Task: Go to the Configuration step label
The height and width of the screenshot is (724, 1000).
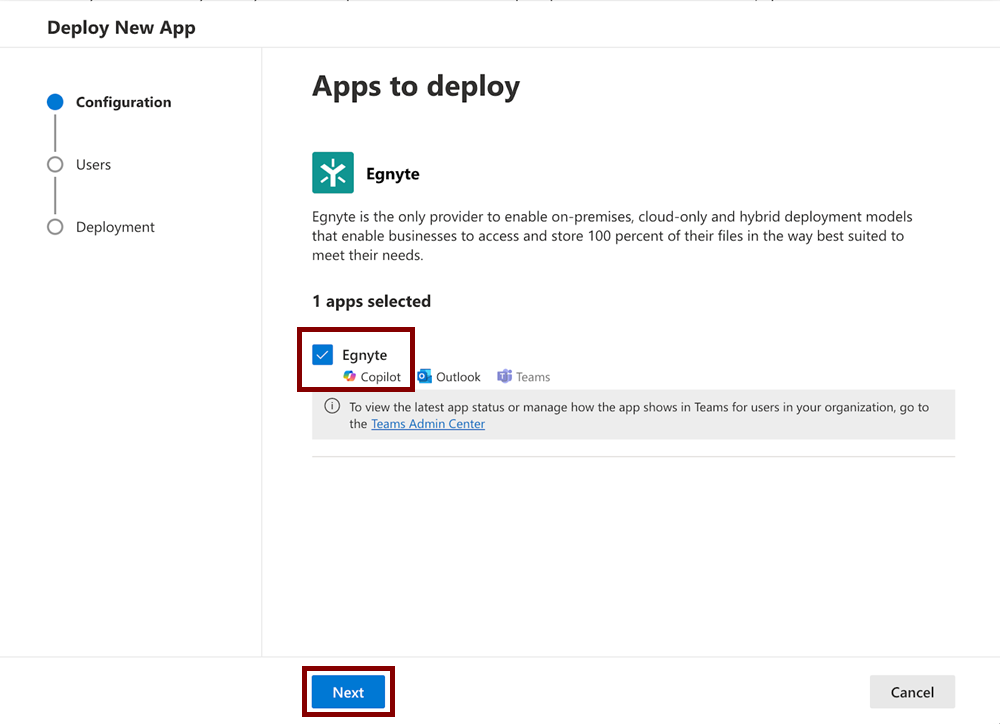Action: (x=123, y=102)
